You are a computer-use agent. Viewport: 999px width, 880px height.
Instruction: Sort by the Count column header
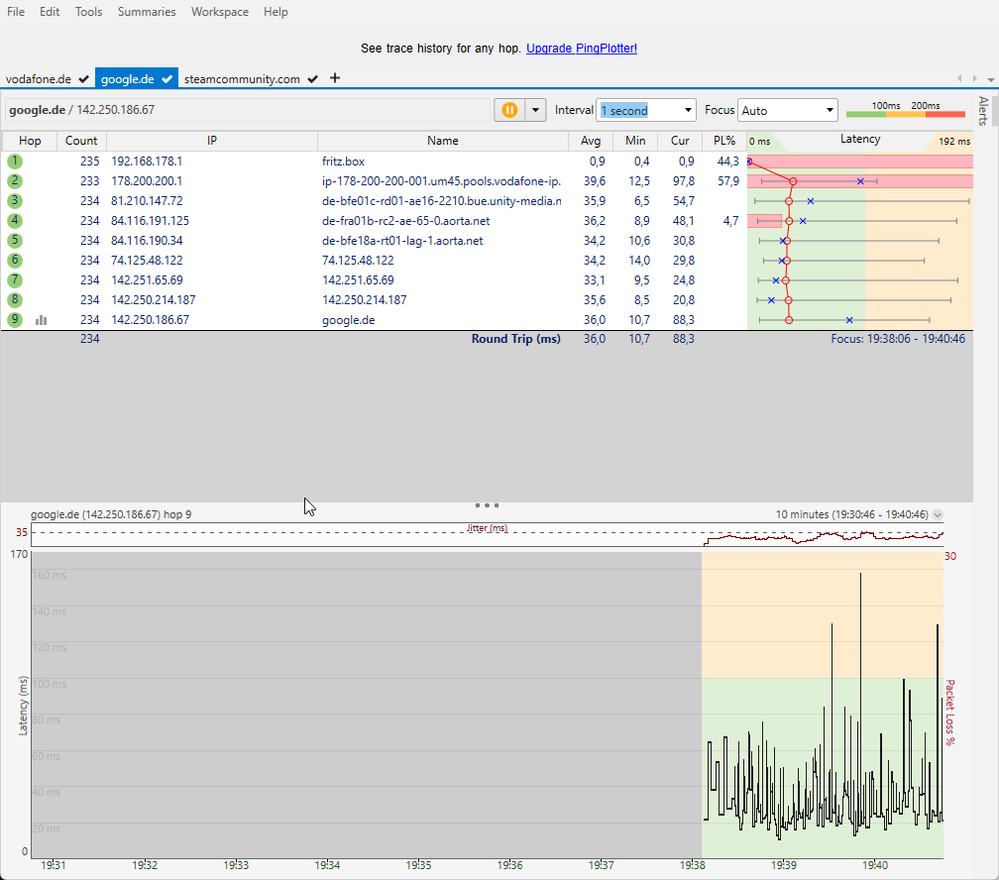click(81, 141)
